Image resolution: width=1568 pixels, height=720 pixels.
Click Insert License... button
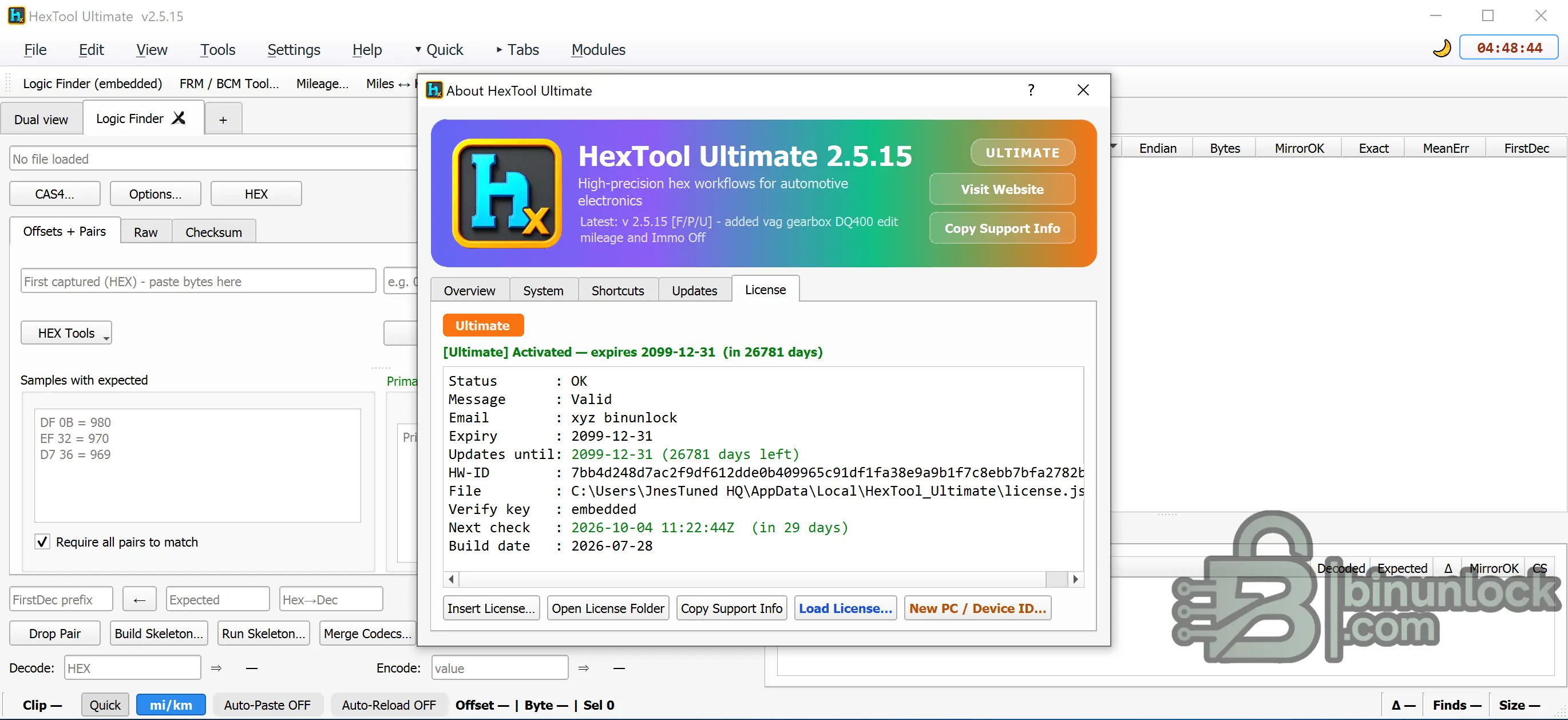pyautogui.click(x=491, y=608)
